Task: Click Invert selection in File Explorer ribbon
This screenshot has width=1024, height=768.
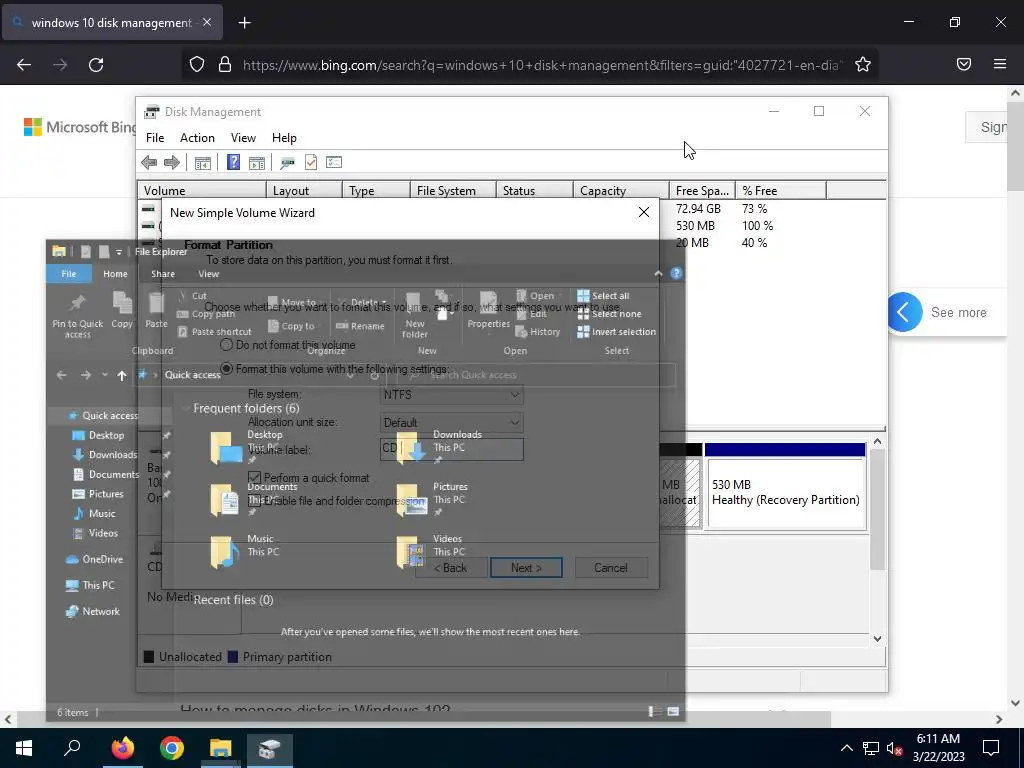Action: 616,332
